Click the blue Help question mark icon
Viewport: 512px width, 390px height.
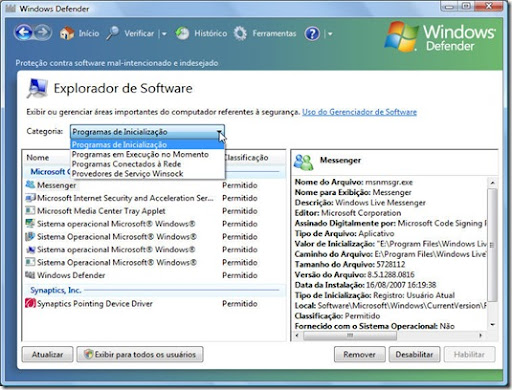point(312,33)
